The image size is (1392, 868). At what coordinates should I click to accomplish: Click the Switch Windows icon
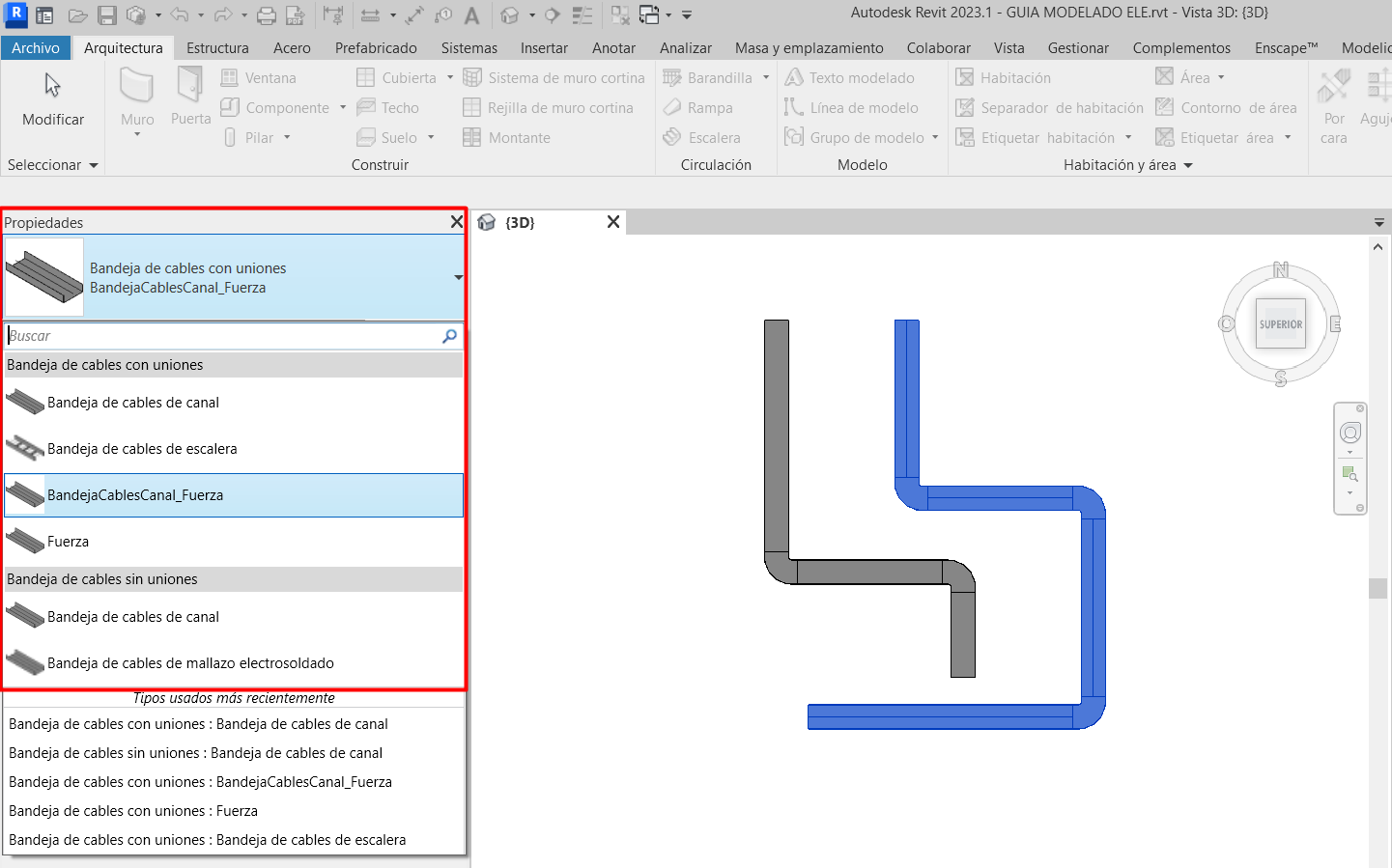pyautogui.click(x=649, y=15)
